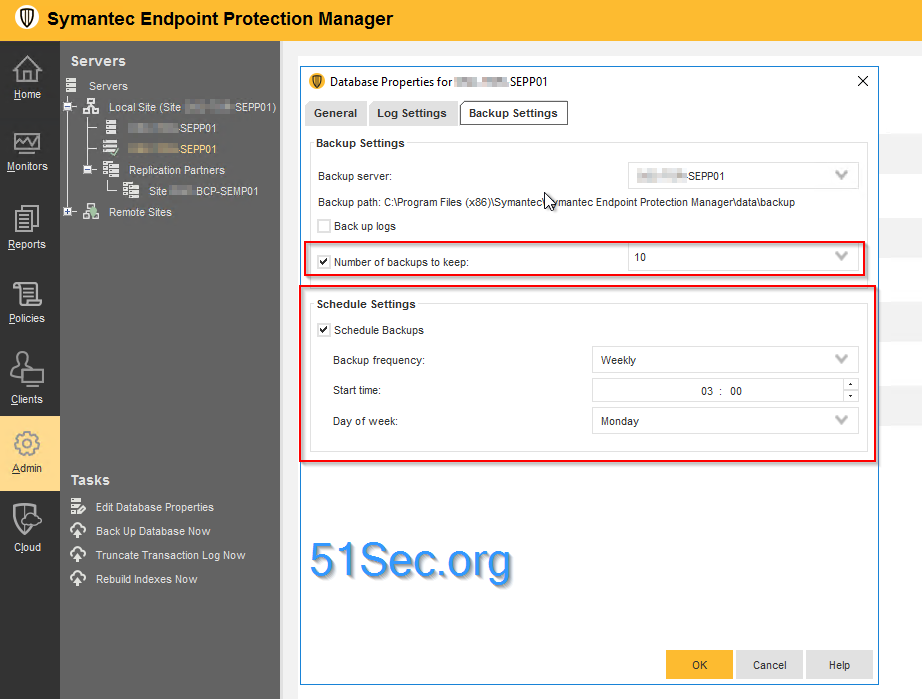The height and width of the screenshot is (699, 922).
Task: Open the Reports page icon
Action: [27, 219]
